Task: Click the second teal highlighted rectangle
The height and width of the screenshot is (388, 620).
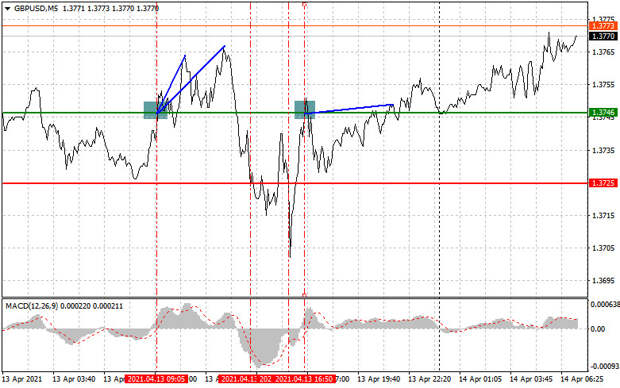Action: [x=305, y=110]
